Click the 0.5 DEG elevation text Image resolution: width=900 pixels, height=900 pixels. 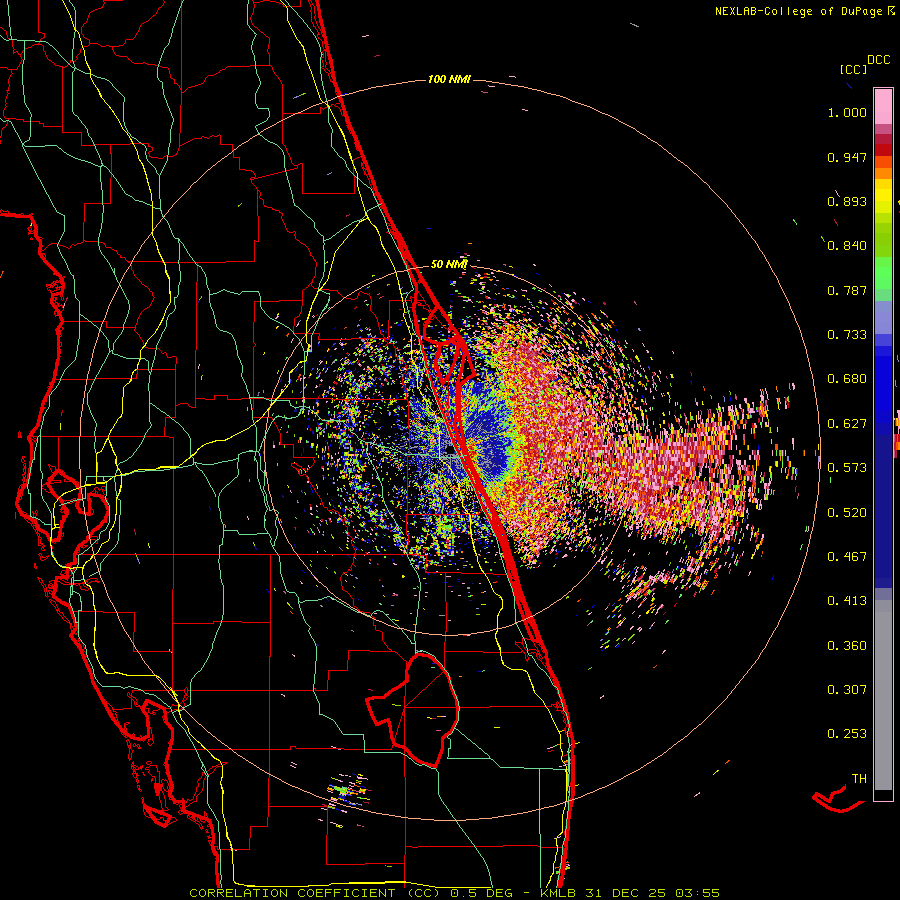coord(481,893)
